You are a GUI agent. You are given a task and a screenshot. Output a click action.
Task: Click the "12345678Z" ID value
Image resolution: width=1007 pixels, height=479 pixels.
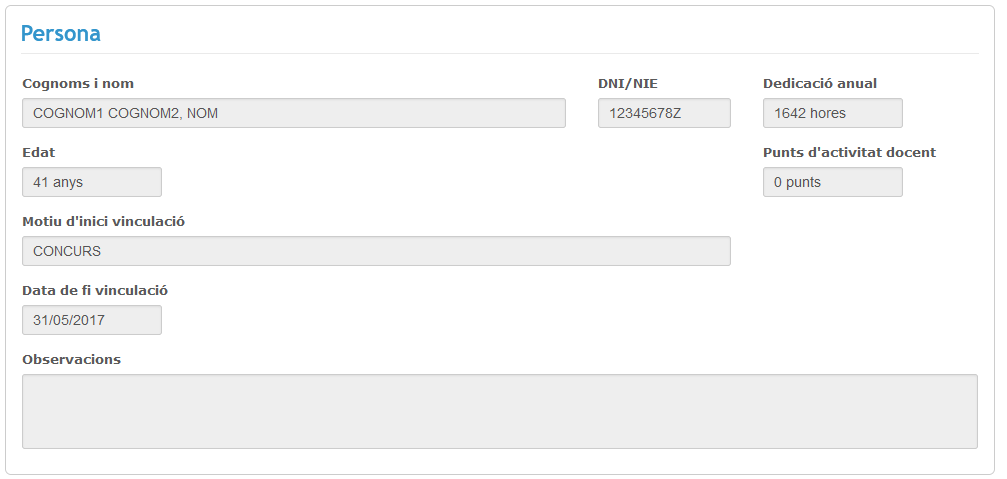pyautogui.click(x=645, y=113)
